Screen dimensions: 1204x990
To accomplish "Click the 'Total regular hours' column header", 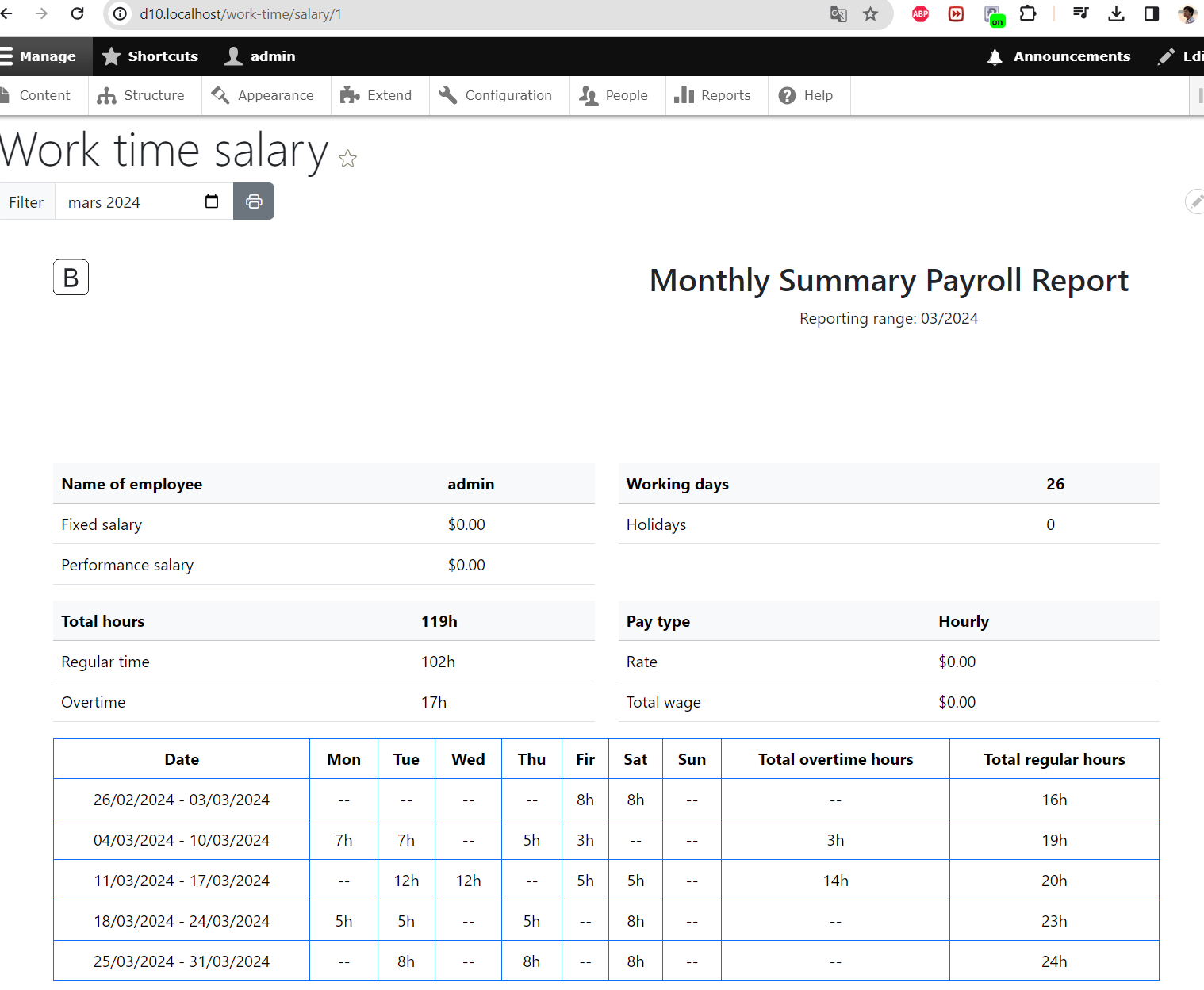I will click(1054, 759).
